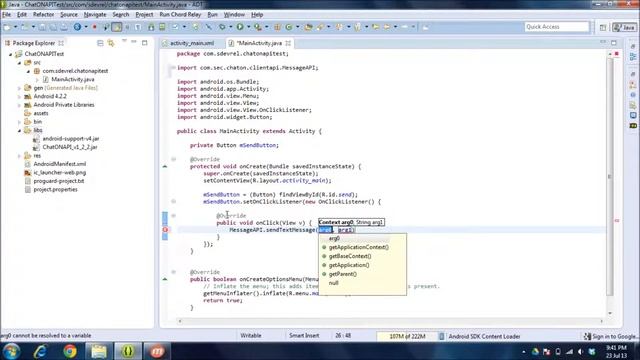The height and width of the screenshot is (360, 640).
Task: Open the Refactor menu
Action: (43, 15)
